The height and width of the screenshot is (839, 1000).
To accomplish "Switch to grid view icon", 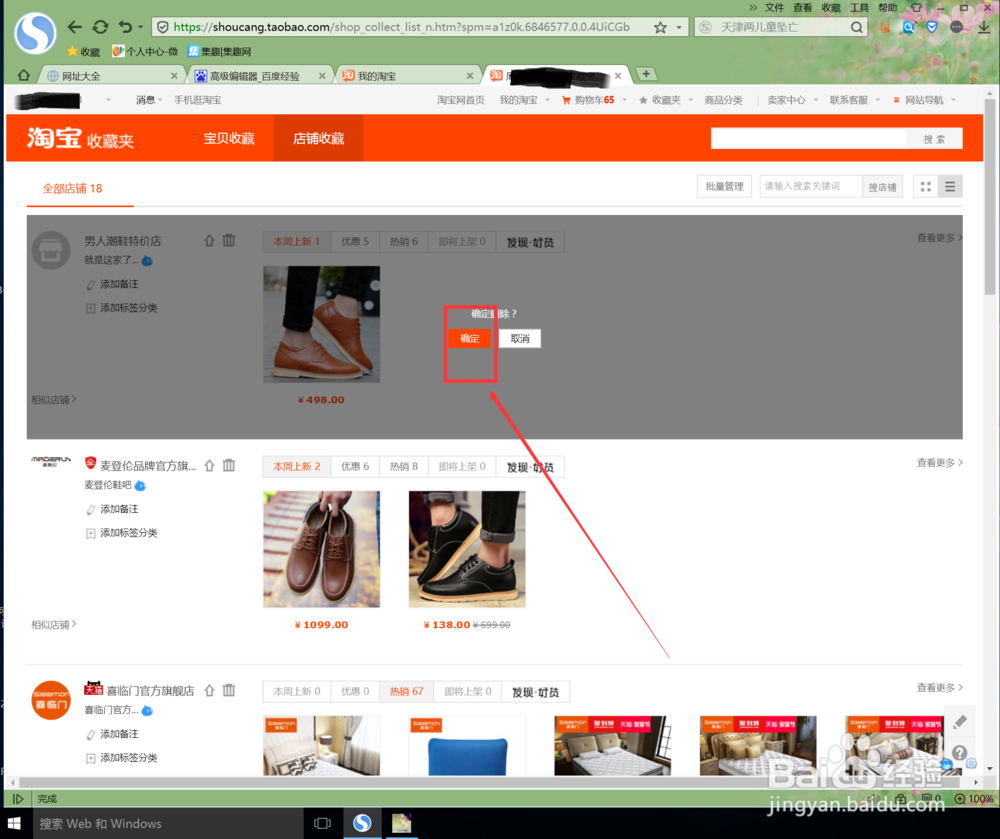I will point(925,187).
